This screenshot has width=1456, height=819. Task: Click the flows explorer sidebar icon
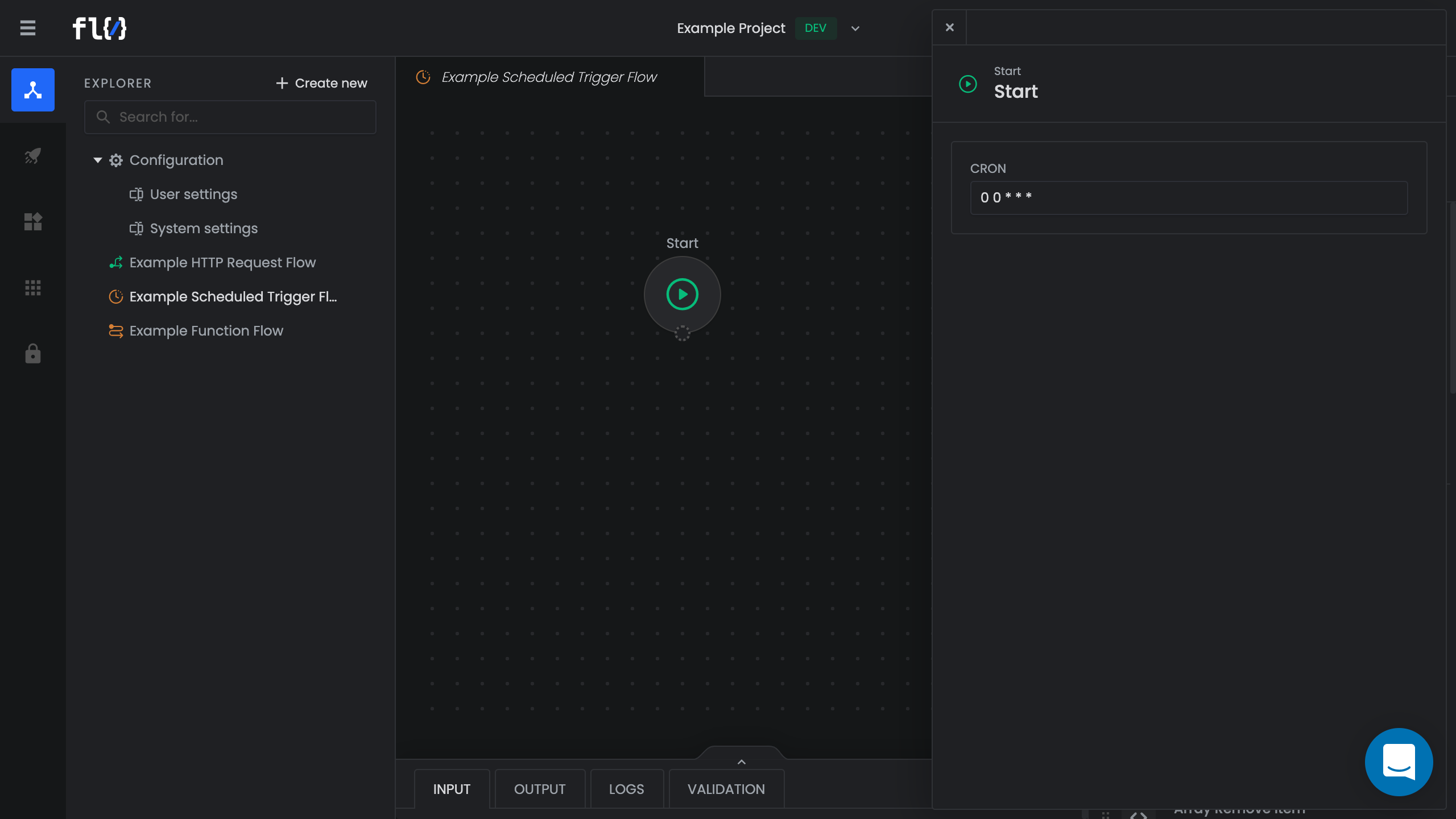(x=33, y=90)
